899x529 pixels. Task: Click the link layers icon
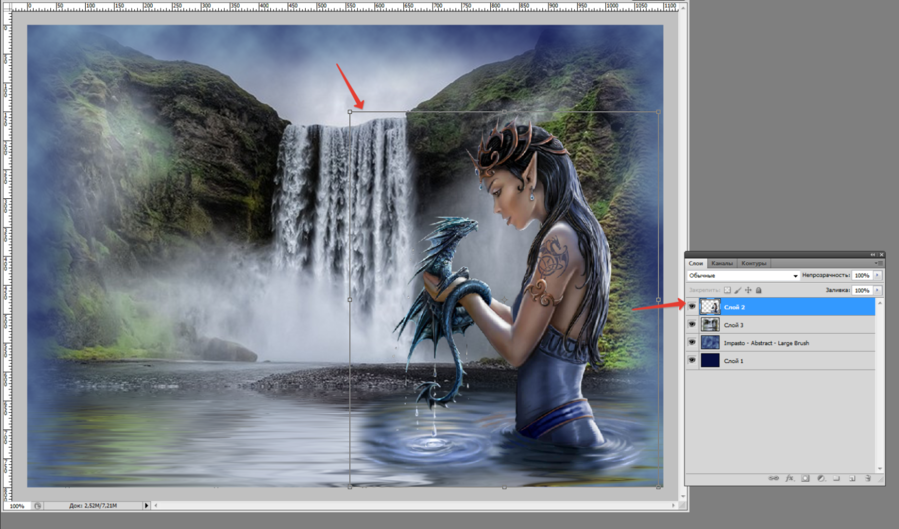(773, 478)
